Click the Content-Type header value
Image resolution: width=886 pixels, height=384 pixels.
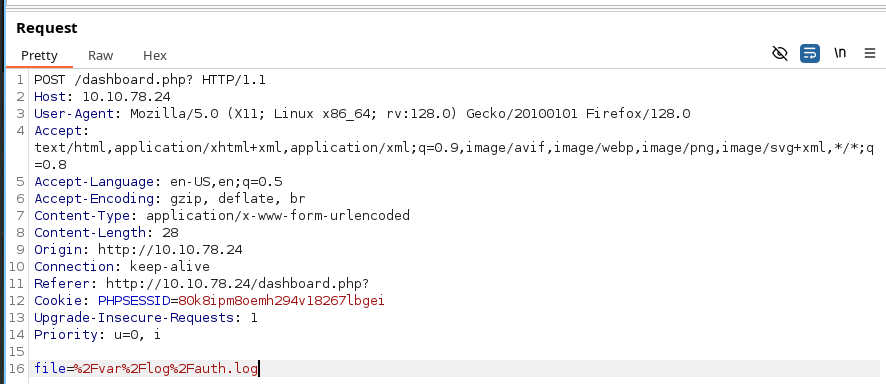point(277,216)
